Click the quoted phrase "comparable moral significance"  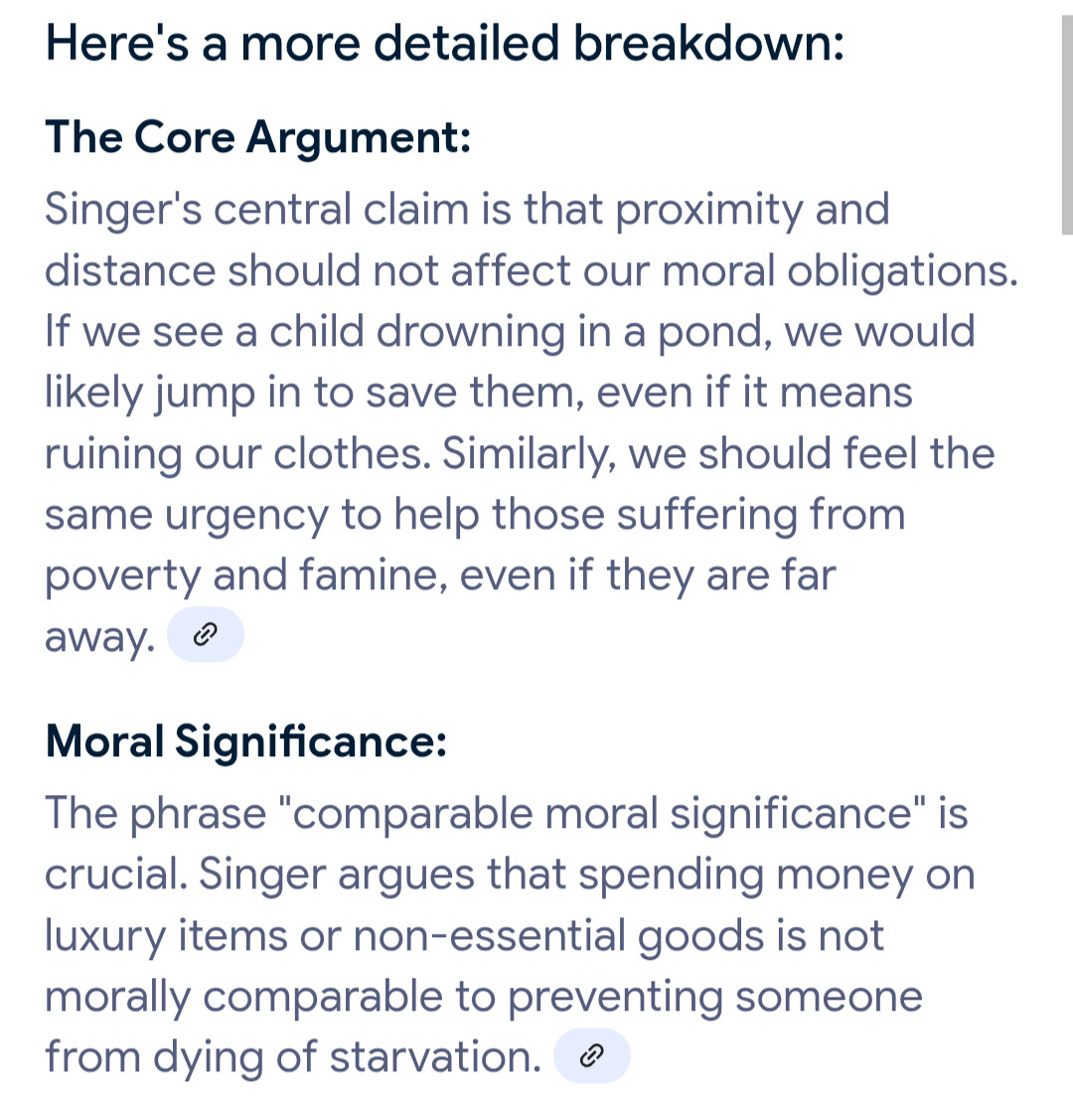pos(602,814)
